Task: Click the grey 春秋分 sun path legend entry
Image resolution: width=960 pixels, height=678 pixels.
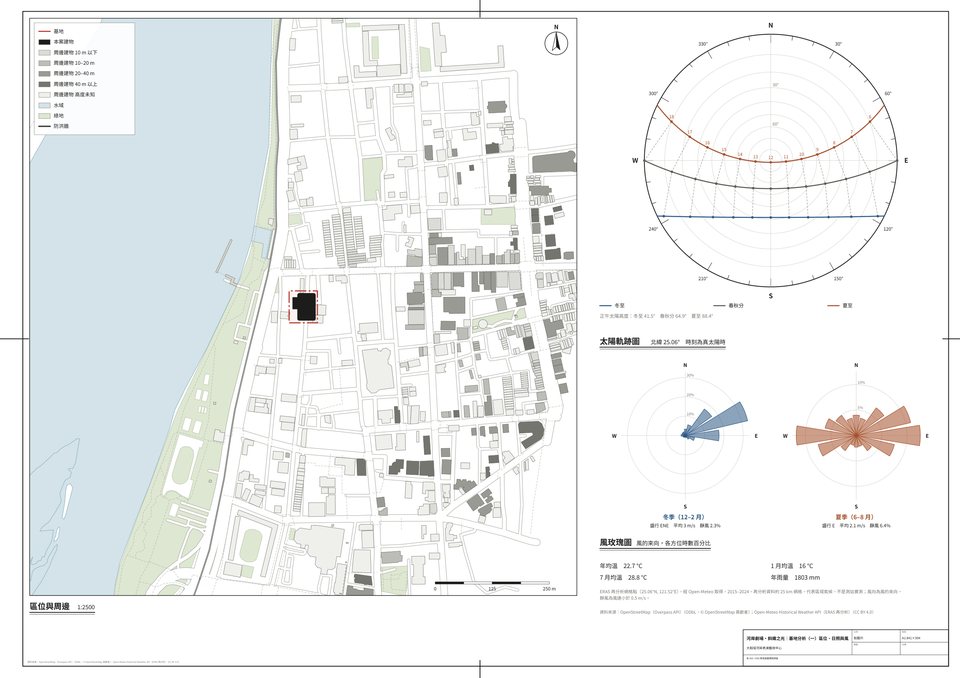Action: pos(729,305)
